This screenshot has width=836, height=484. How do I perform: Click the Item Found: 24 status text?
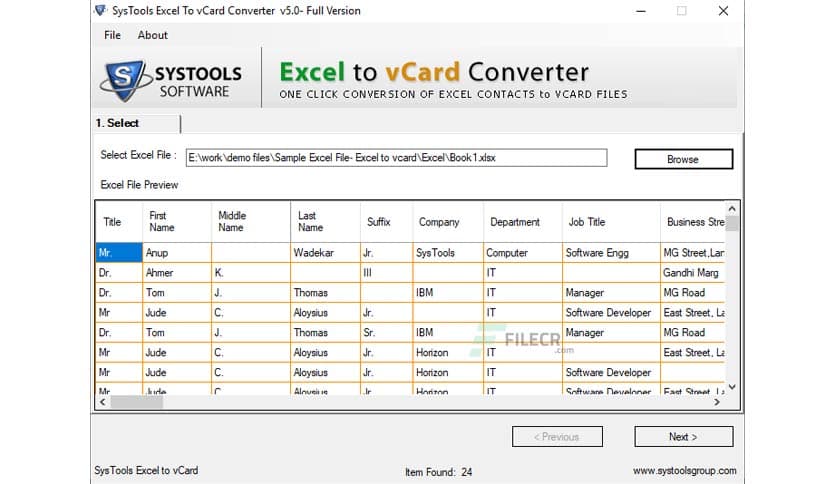point(438,472)
